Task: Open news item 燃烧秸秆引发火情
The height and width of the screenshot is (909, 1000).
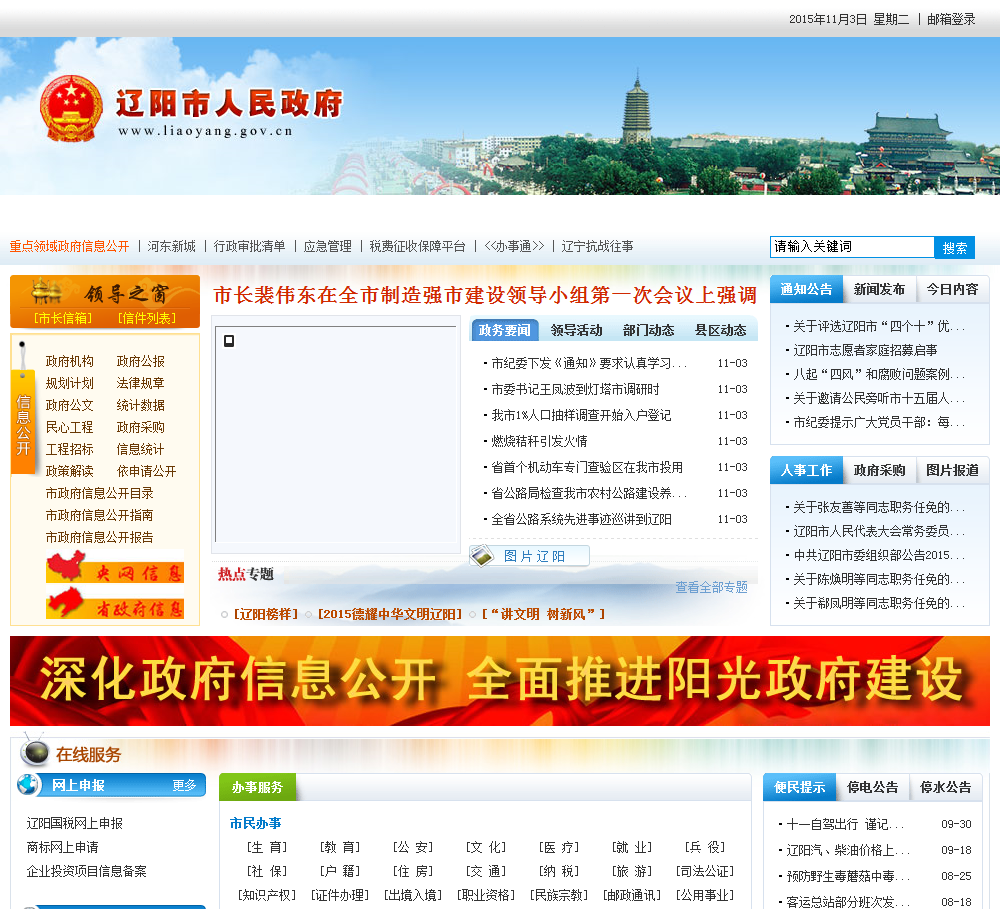Action: (539, 441)
